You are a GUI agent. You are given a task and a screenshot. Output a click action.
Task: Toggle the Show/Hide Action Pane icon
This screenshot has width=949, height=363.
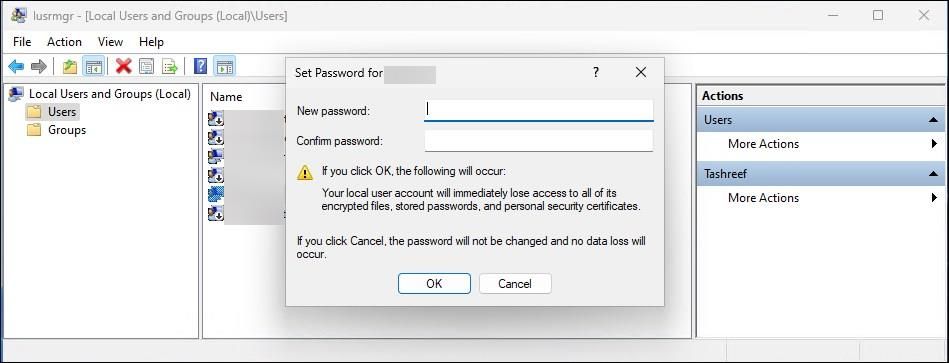[225, 67]
